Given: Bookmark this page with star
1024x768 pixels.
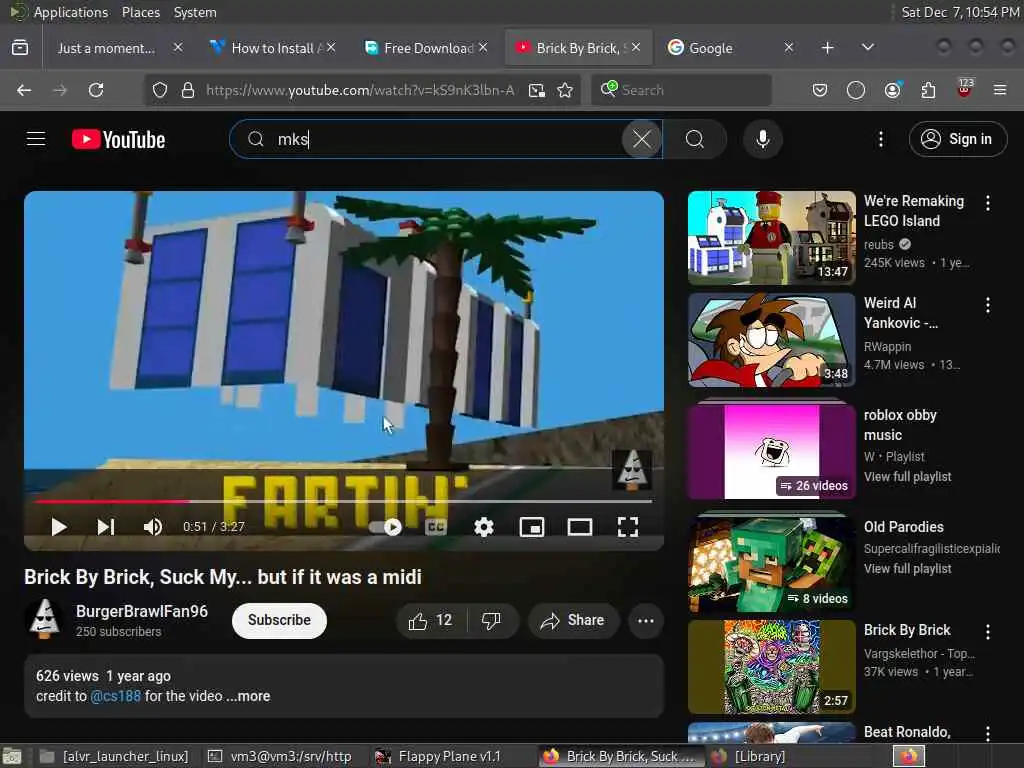Looking at the screenshot, I should [565, 90].
